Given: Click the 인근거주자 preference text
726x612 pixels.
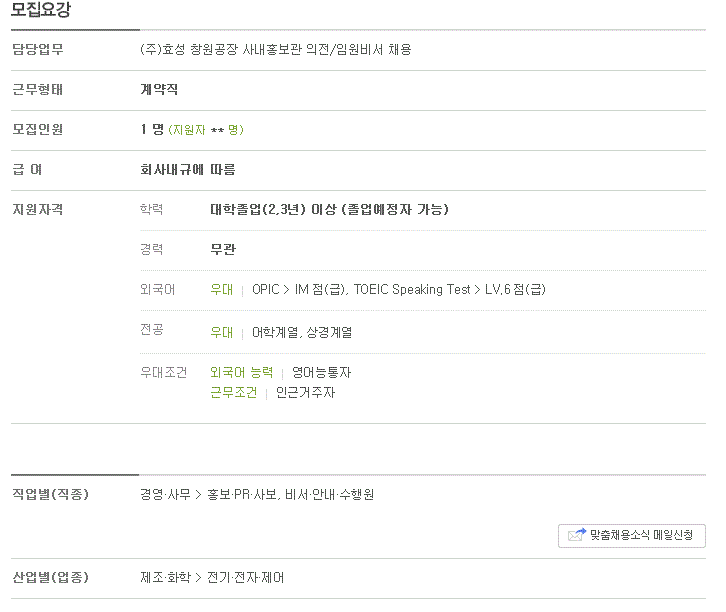Looking at the screenshot, I should pos(306,393).
